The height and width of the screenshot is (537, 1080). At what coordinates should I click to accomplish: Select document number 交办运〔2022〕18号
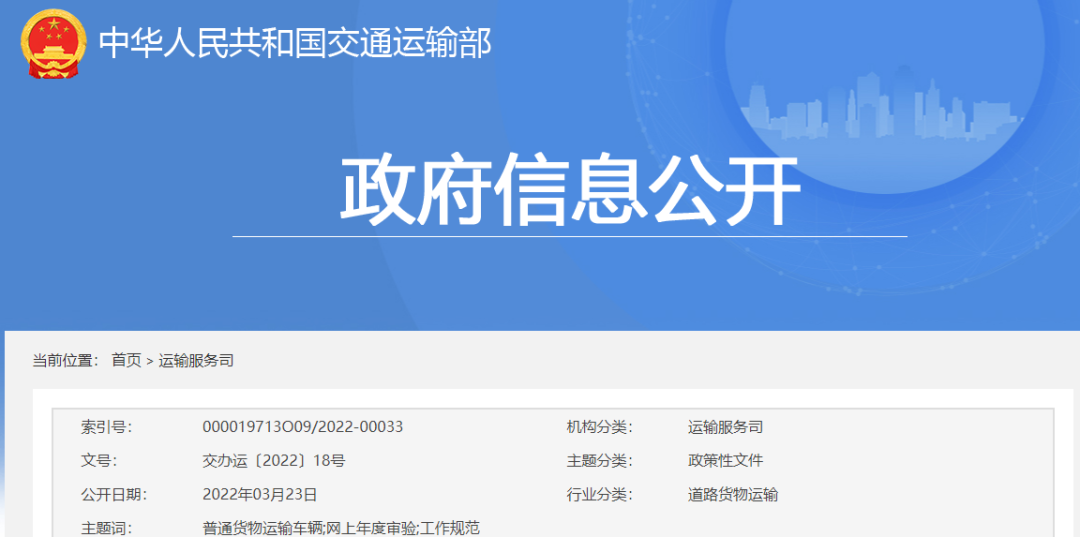[274, 461]
